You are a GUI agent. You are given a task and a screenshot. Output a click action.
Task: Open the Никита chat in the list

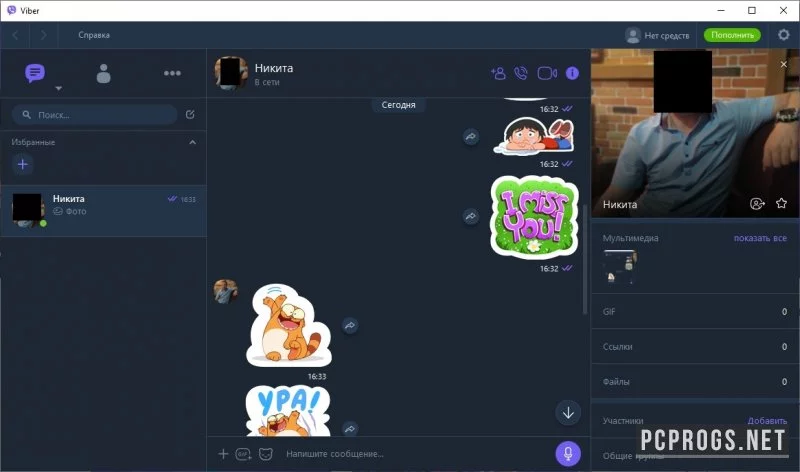tap(104, 210)
